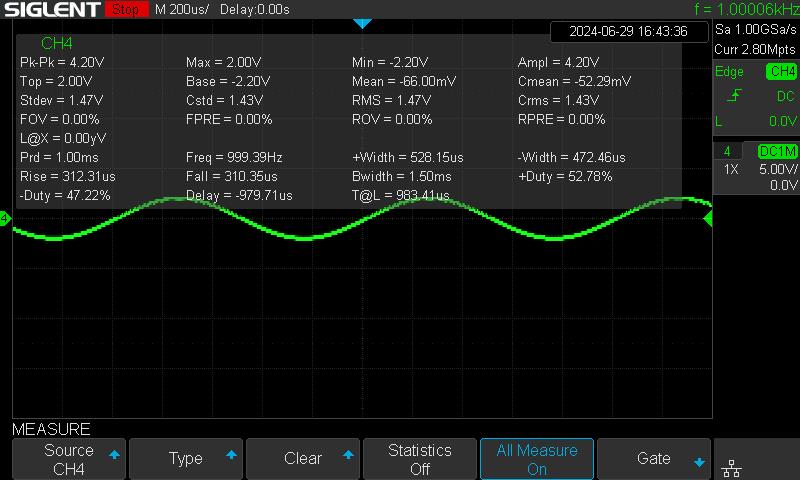Click the blue trigger position marker at top

pos(363,23)
